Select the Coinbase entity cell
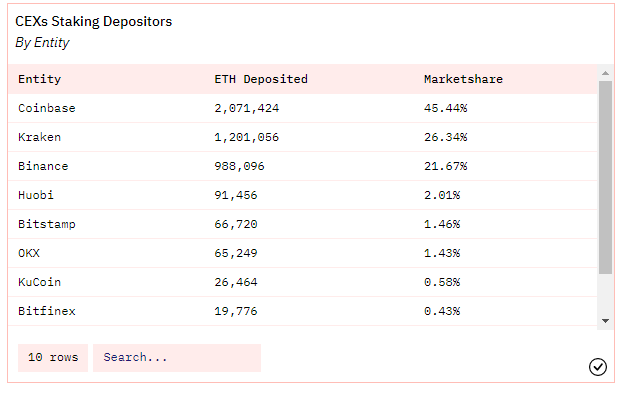 [x=47, y=108]
